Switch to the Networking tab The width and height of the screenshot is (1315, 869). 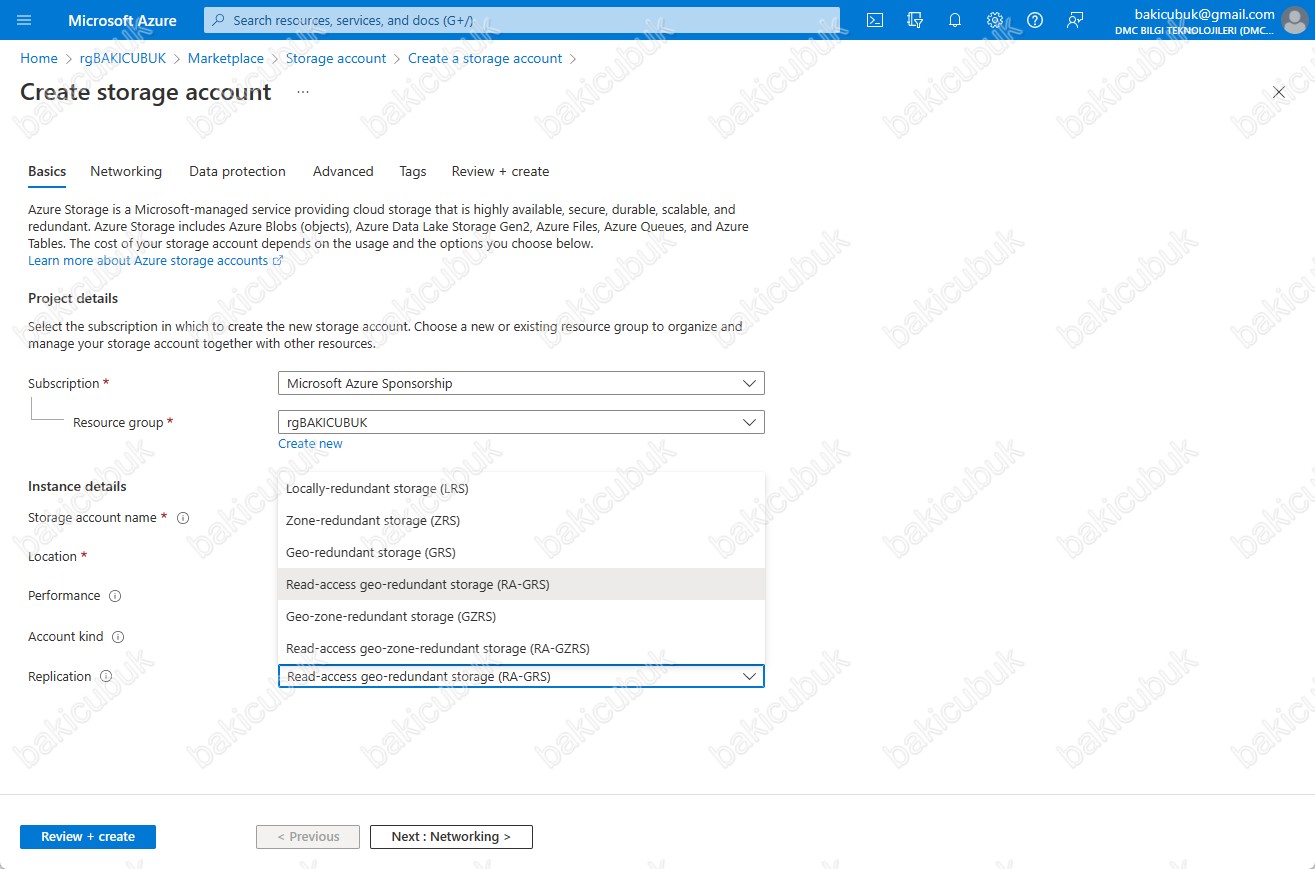point(126,172)
